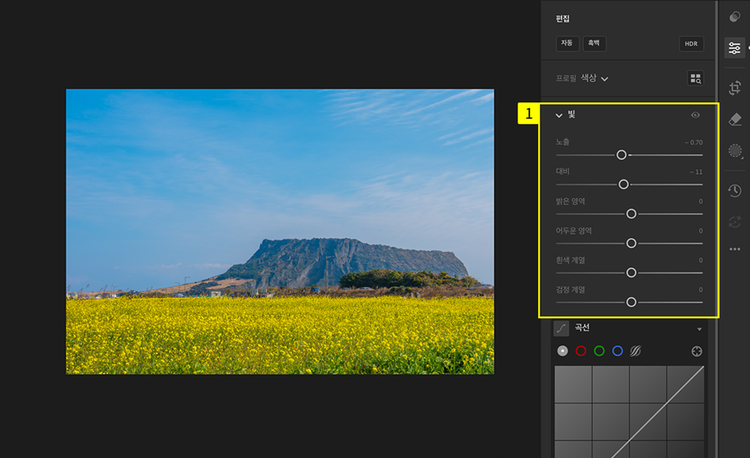Viewport: 750px width, 458px height.
Task: Open the profile browser grid icon
Action: click(696, 78)
